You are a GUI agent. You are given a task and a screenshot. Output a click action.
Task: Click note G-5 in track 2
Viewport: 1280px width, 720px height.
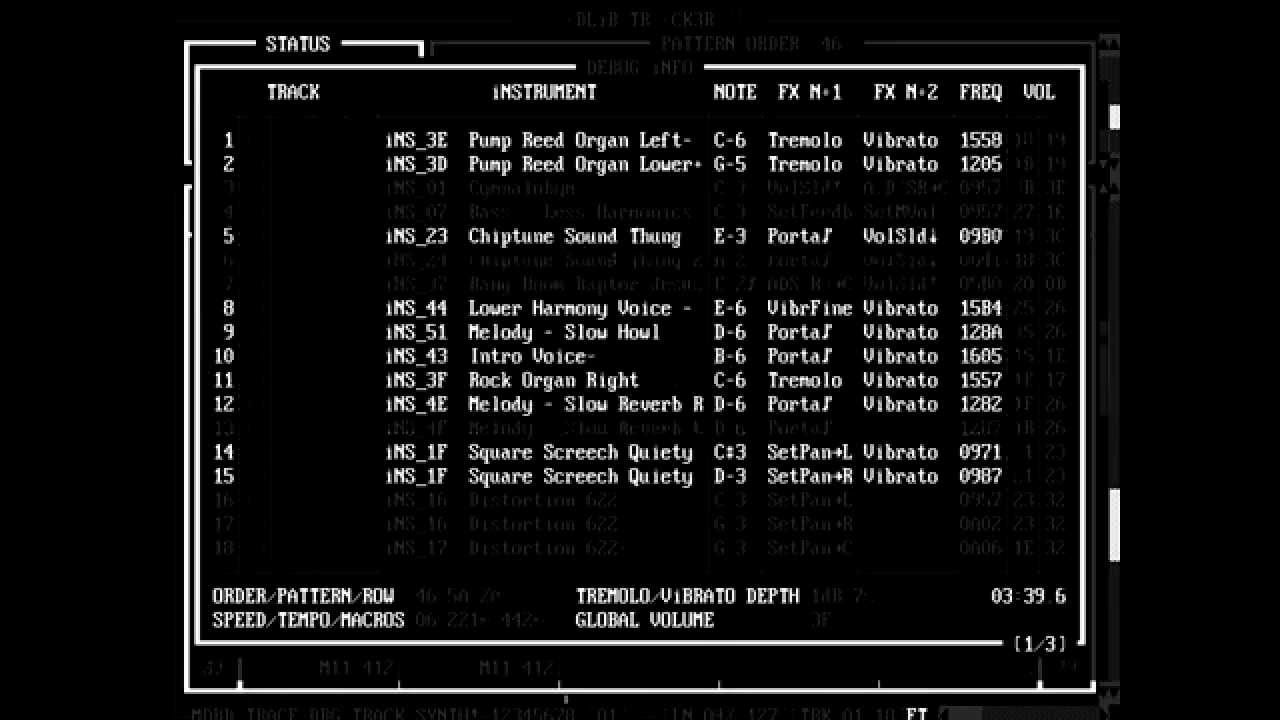[730, 165]
